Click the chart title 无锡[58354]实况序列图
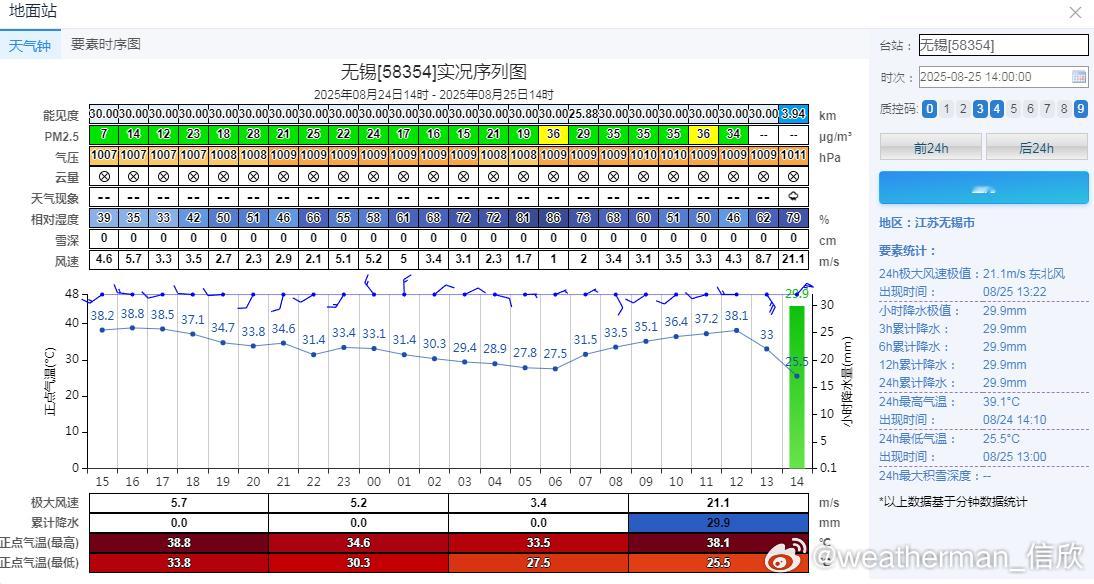1094x584 pixels. (433, 72)
